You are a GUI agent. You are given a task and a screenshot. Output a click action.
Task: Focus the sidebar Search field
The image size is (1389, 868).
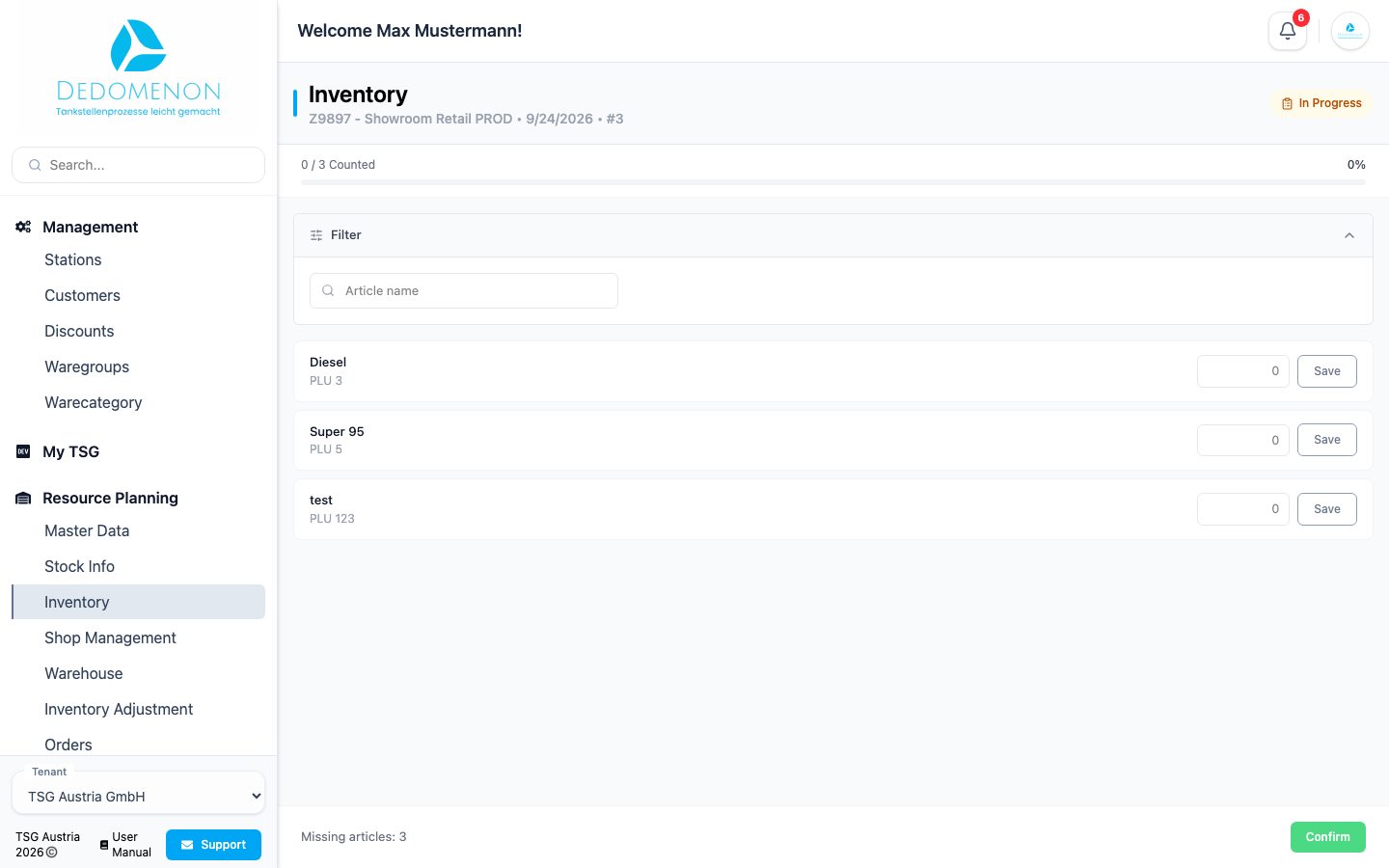138,165
